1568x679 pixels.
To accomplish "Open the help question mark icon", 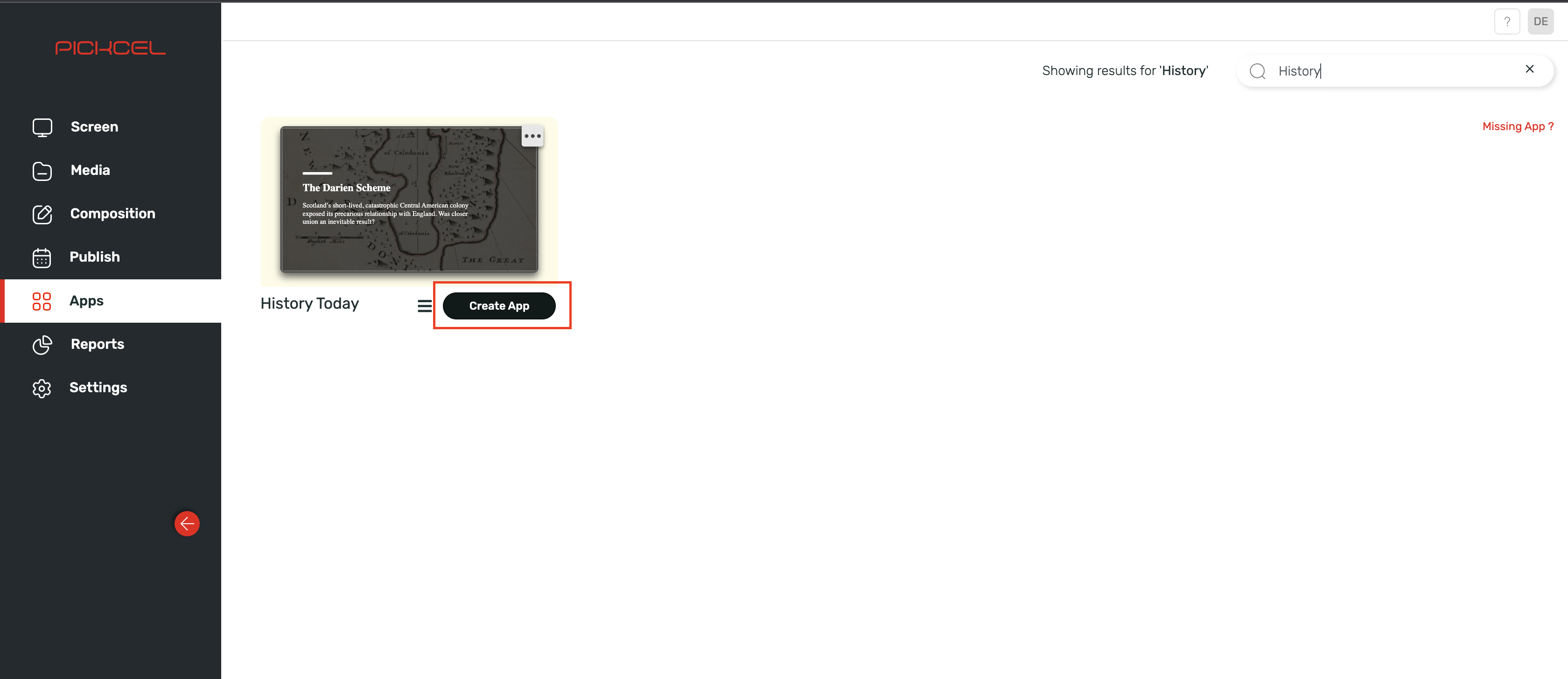I will [x=1506, y=21].
